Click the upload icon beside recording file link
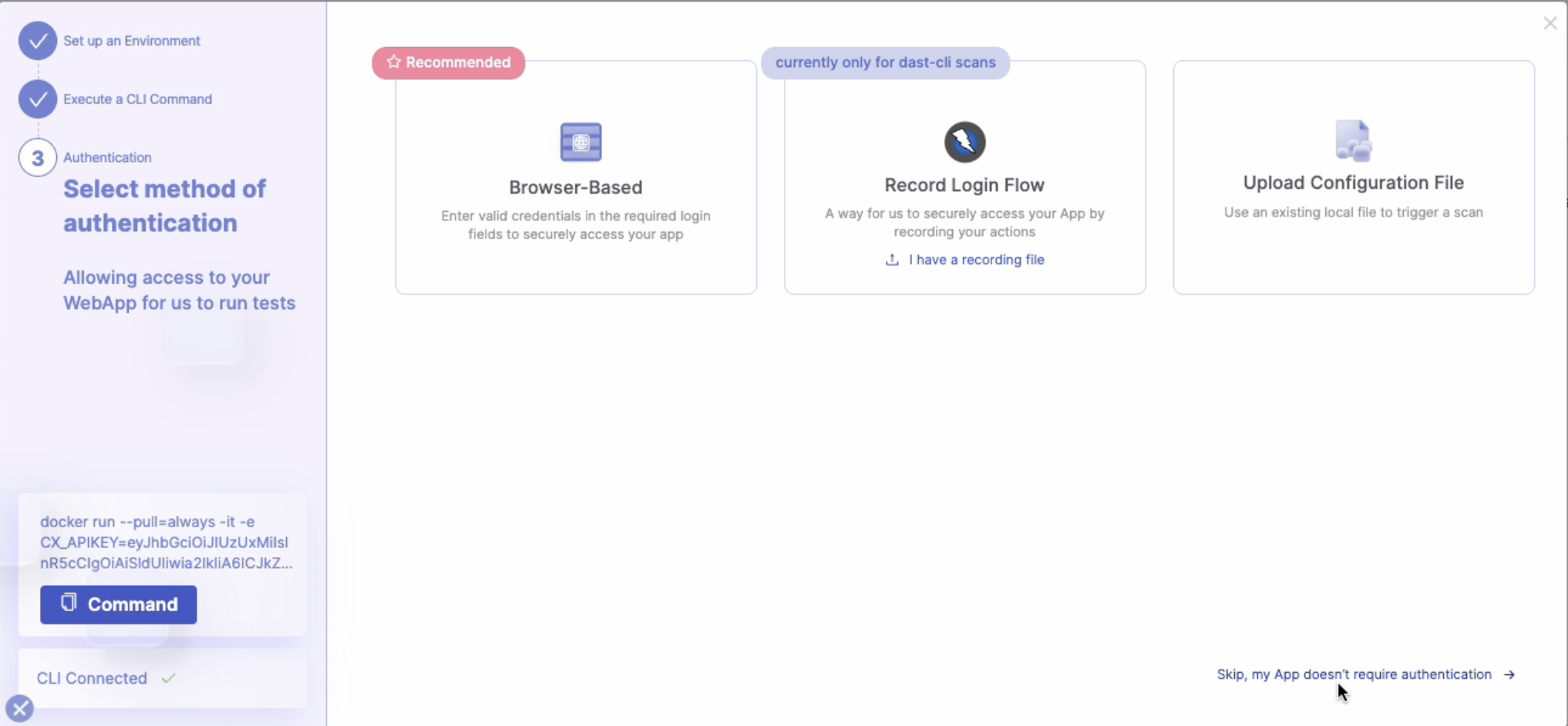Screen dimensions: 1568x726 (x=892, y=260)
